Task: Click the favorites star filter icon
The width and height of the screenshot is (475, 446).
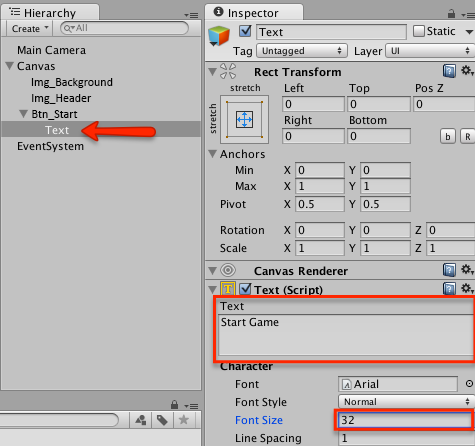Action: [x=184, y=420]
